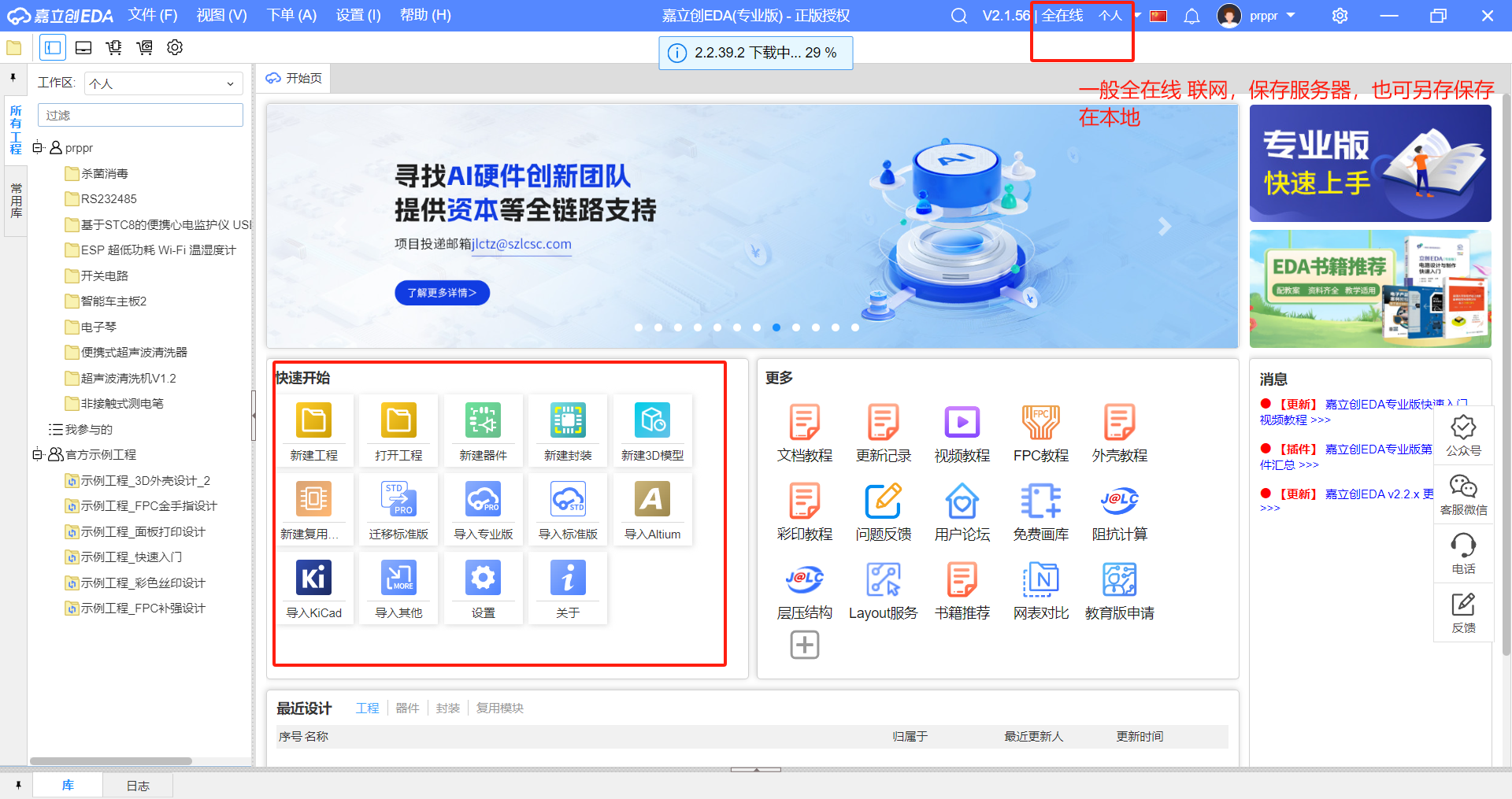Open the 全在线 个人 mode dropdown arrow
Screen dimensions: 1512x799
[1137, 16]
